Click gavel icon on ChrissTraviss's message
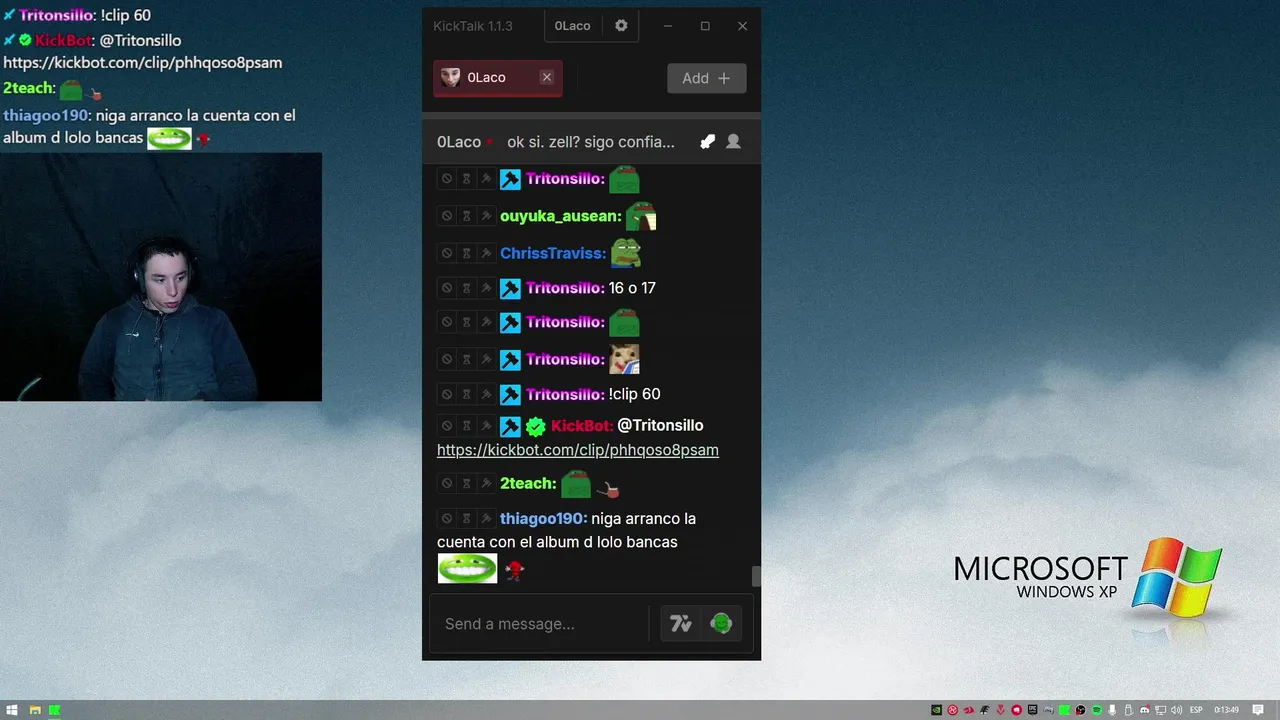 pos(486,253)
